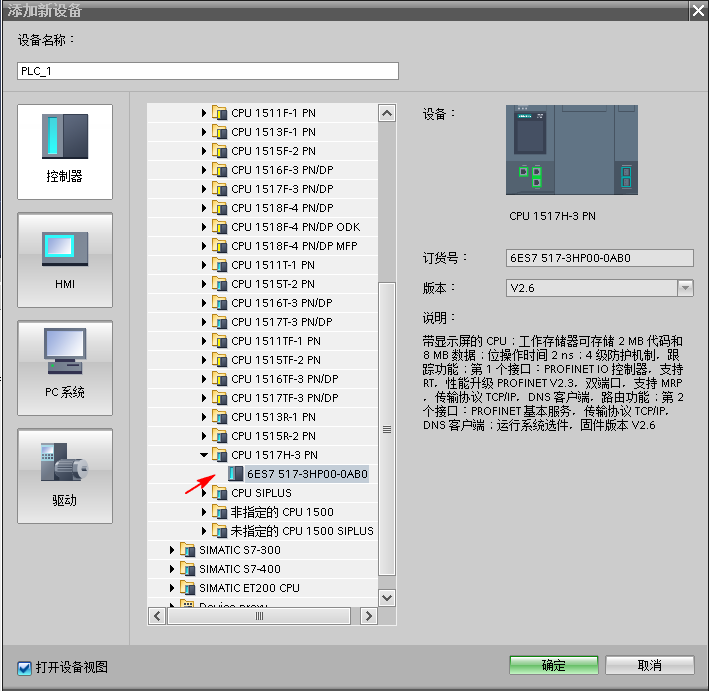
Task: Expand the CPU SIPLUS node
Action: click(x=204, y=493)
